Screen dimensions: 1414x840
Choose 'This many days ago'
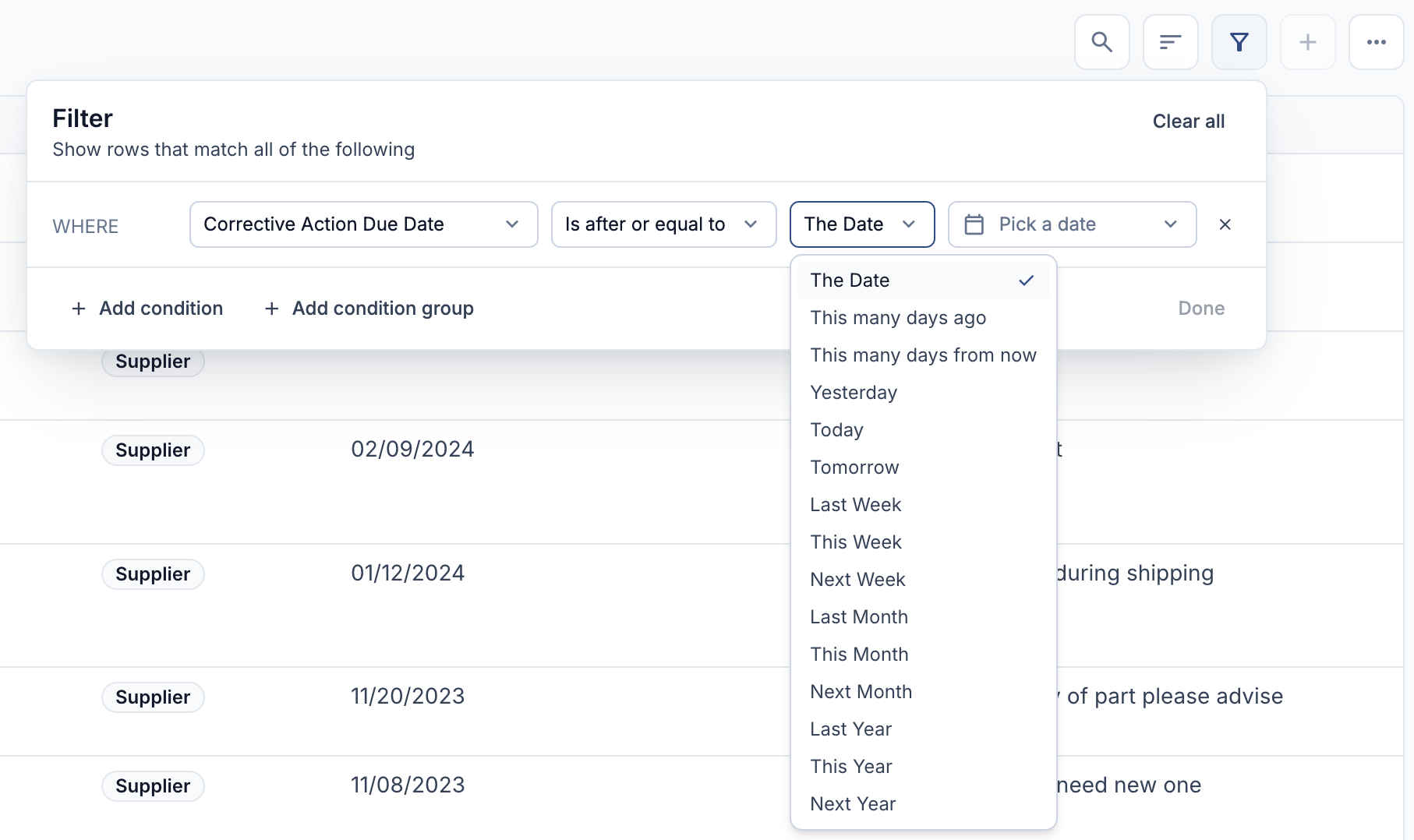click(923, 318)
